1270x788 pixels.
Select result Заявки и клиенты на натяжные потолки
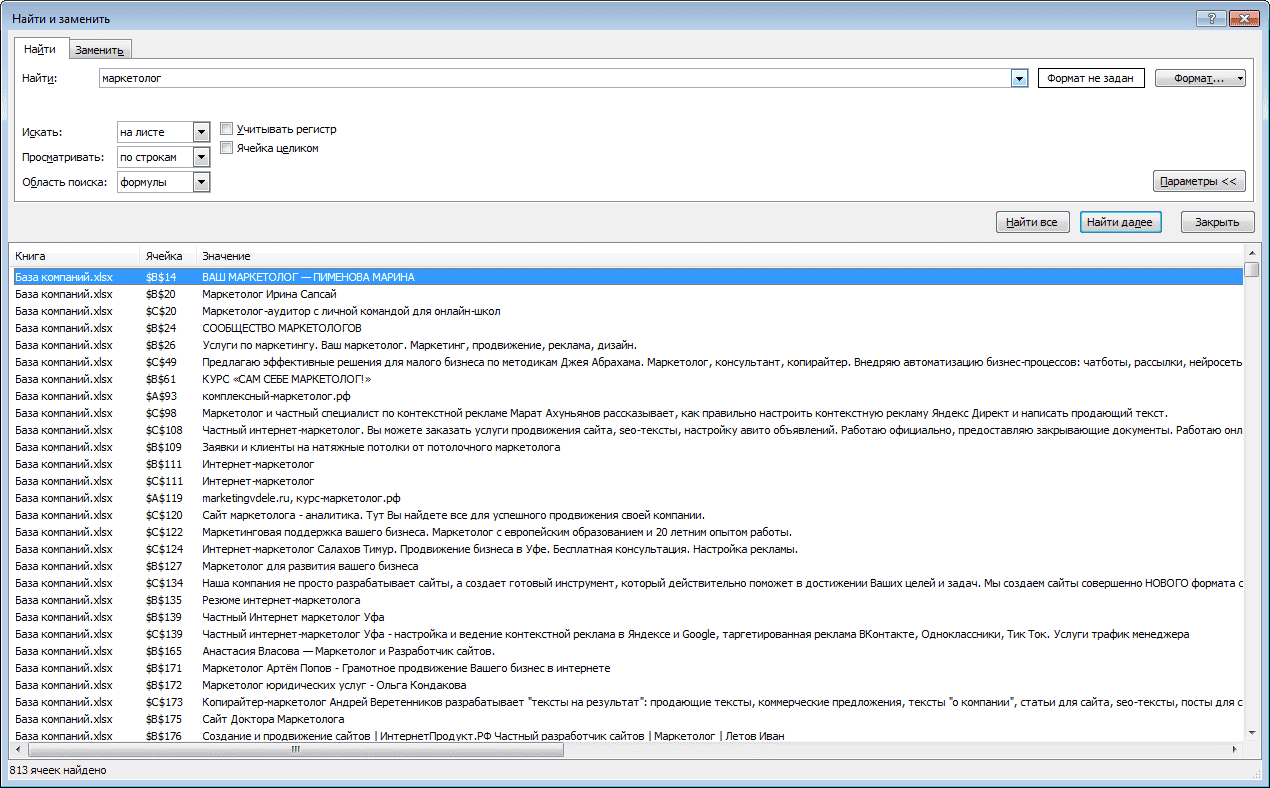point(627,447)
